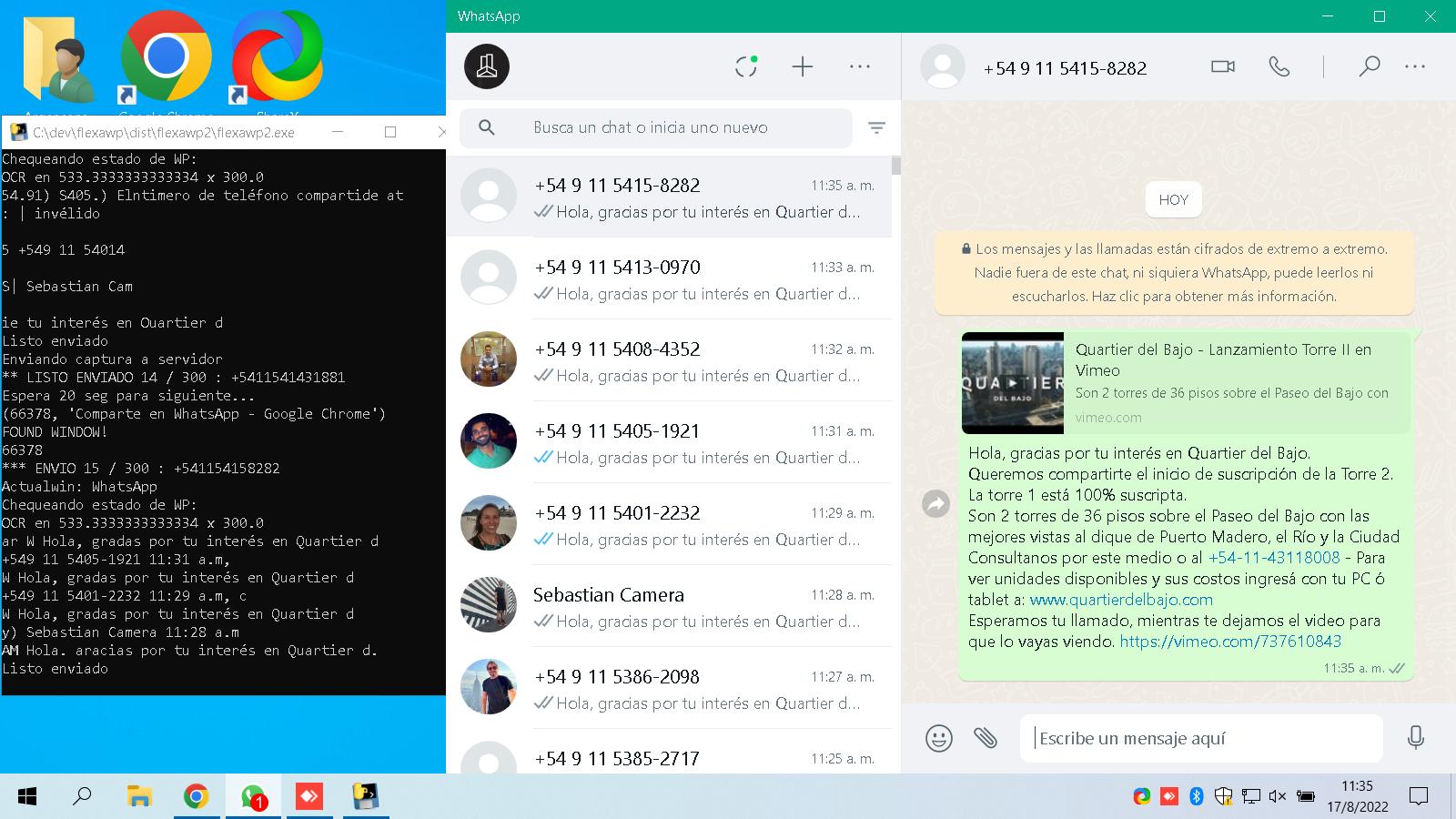
Task: Click forward arrow beside the message
Action: click(935, 503)
